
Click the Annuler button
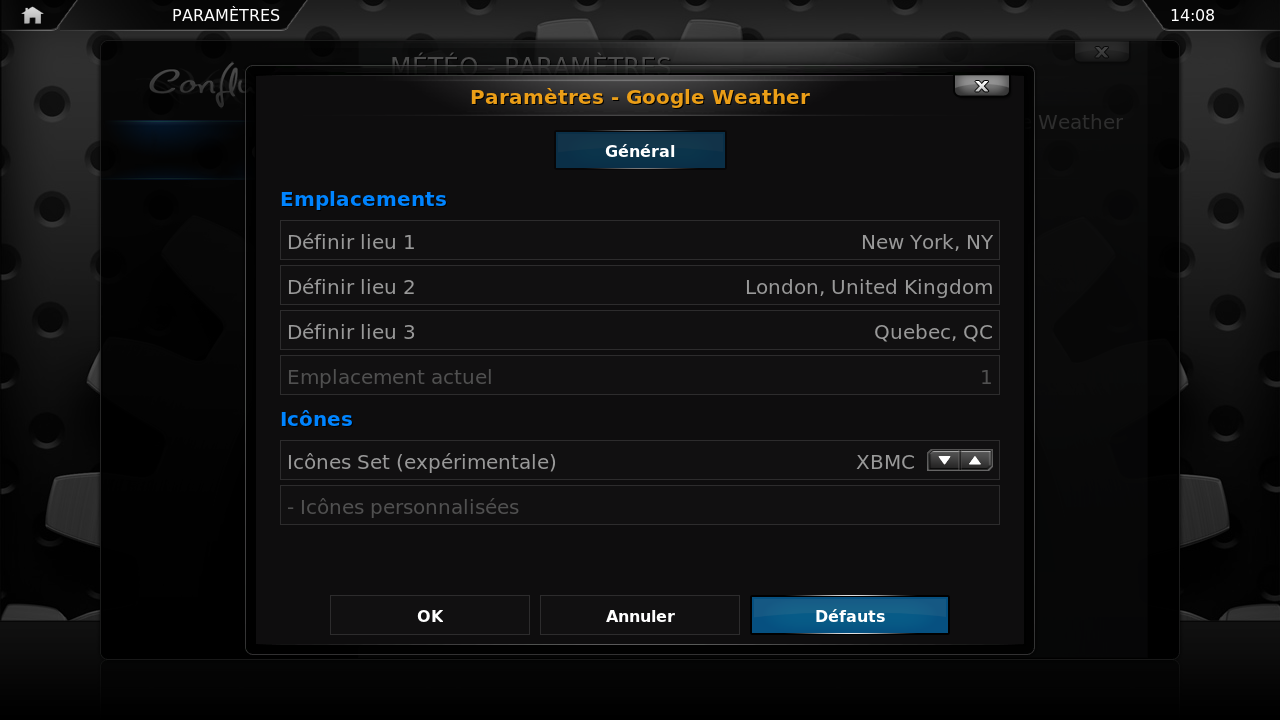click(x=640, y=616)
